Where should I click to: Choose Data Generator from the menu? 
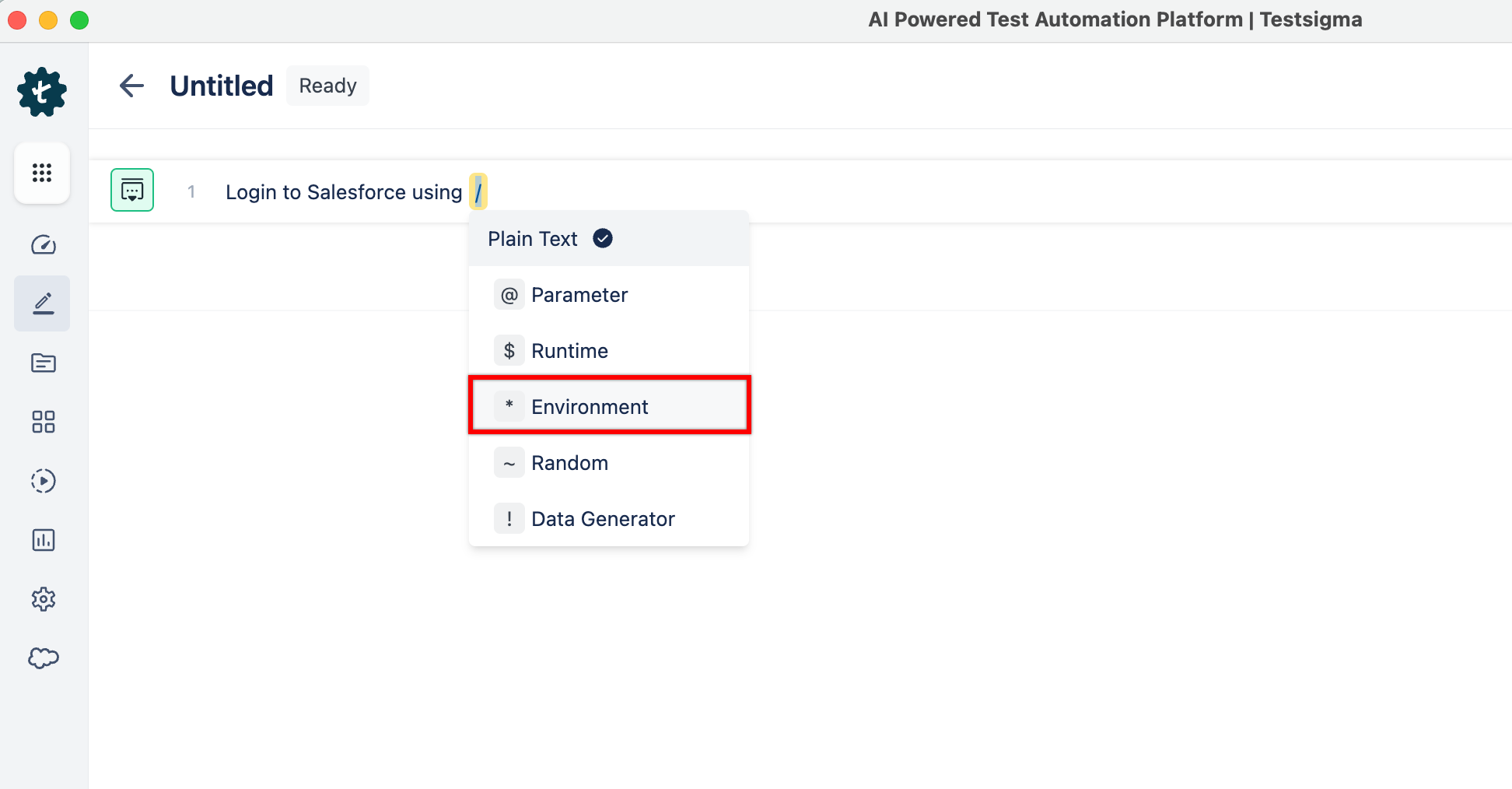click(609, 519)
